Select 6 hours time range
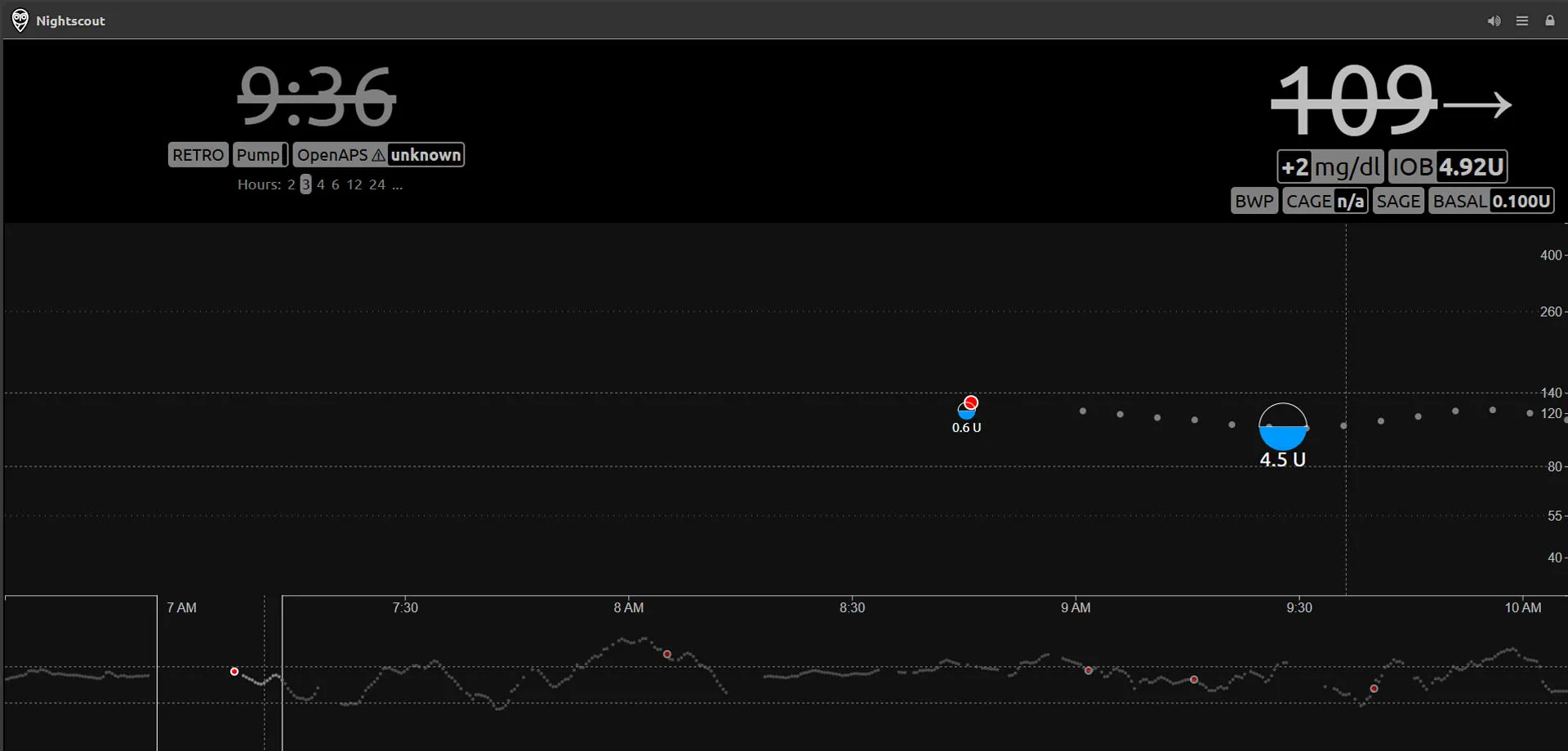Viewport: 1568px width, 751px height. pos(335,184)
